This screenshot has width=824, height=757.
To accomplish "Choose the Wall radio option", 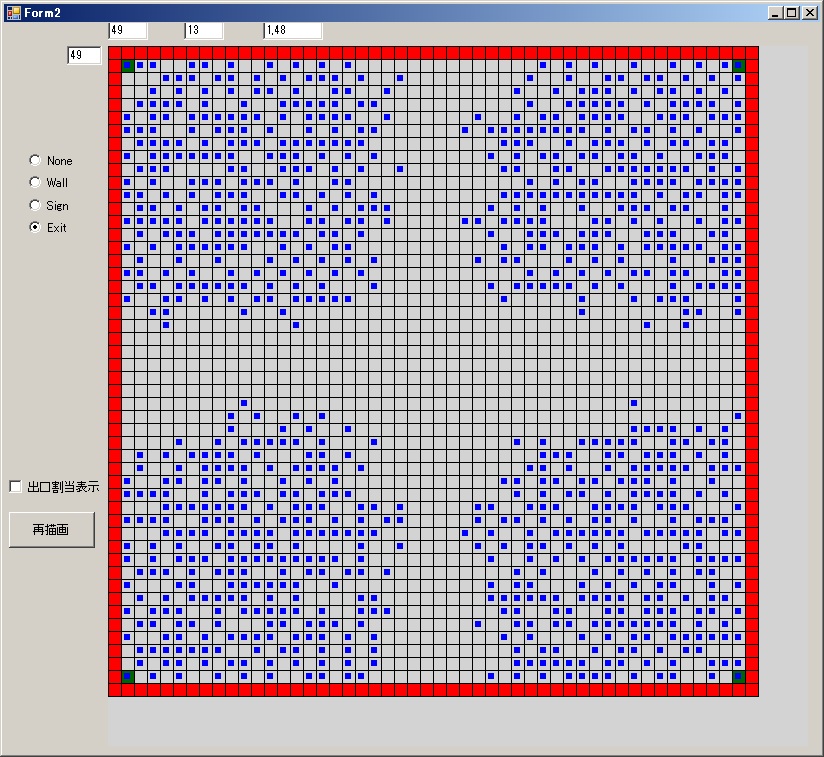I will 36,182.
